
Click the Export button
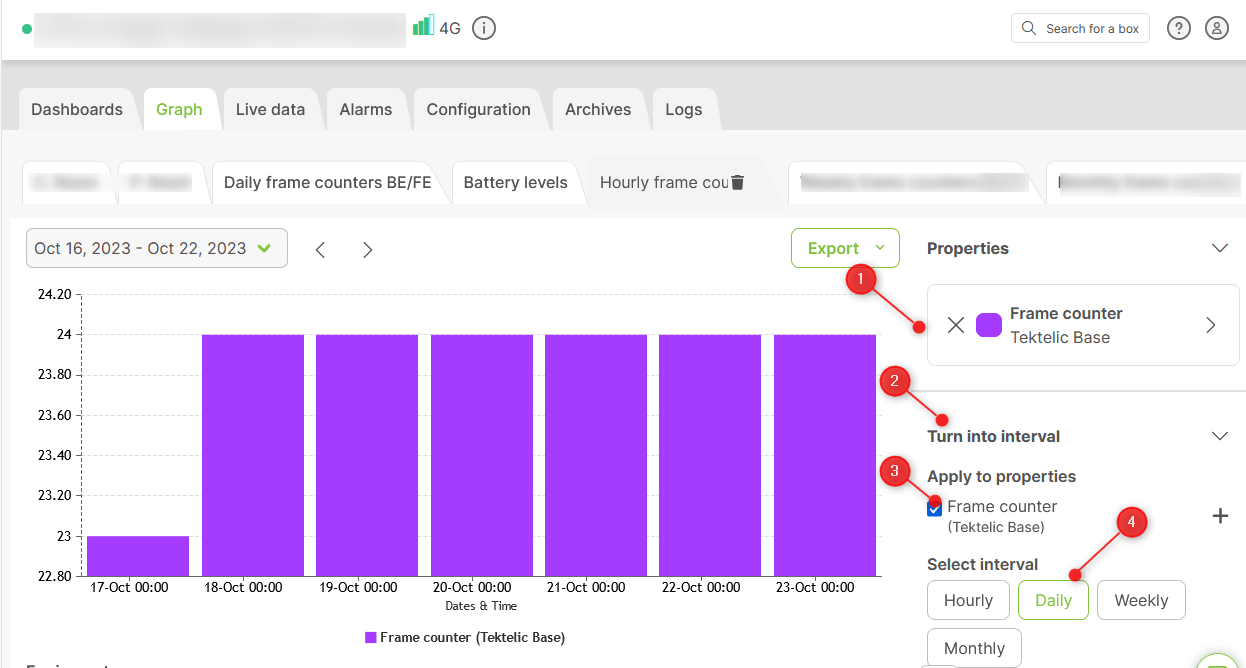click(x=845, y=248)
